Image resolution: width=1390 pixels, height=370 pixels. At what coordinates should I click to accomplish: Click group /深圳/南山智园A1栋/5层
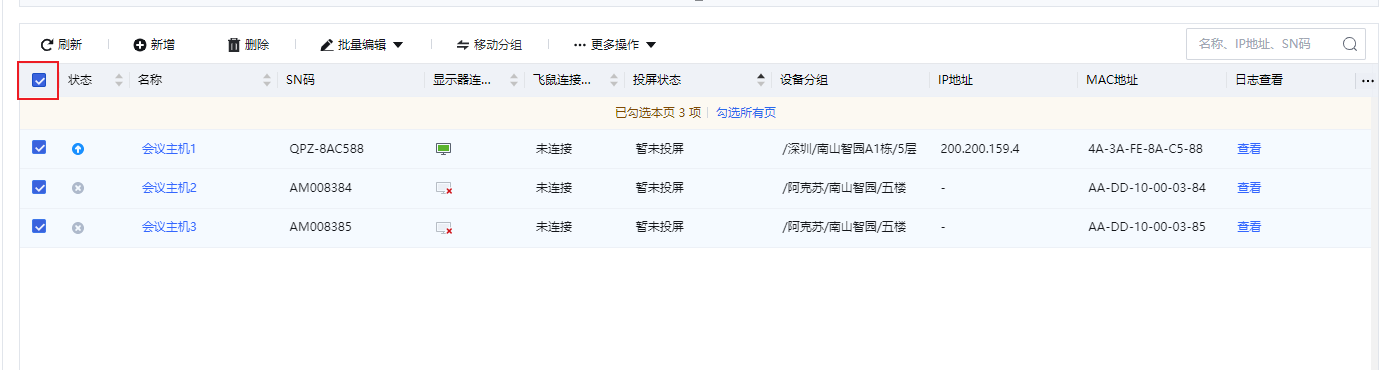(x=848, y=149)
